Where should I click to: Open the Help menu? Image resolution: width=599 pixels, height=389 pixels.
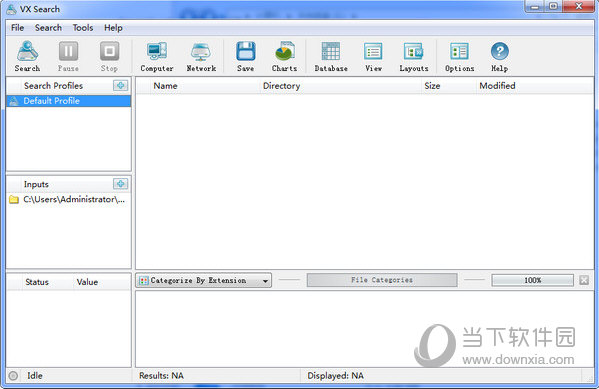[113, 28]
